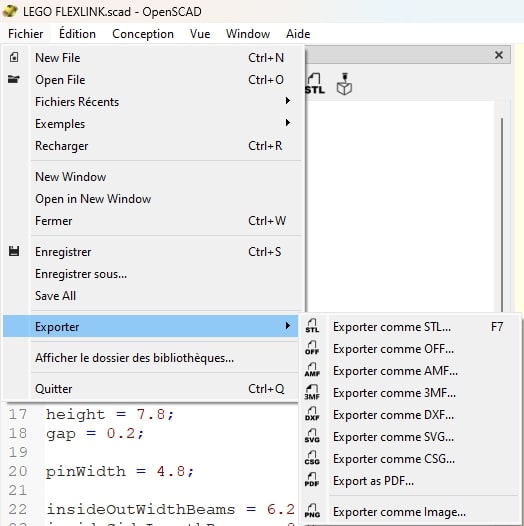Click the OFF file format icon
Image resolution: width=524 pixels, height=526 pixels.
pyautogui.click(x=312, y=348)
